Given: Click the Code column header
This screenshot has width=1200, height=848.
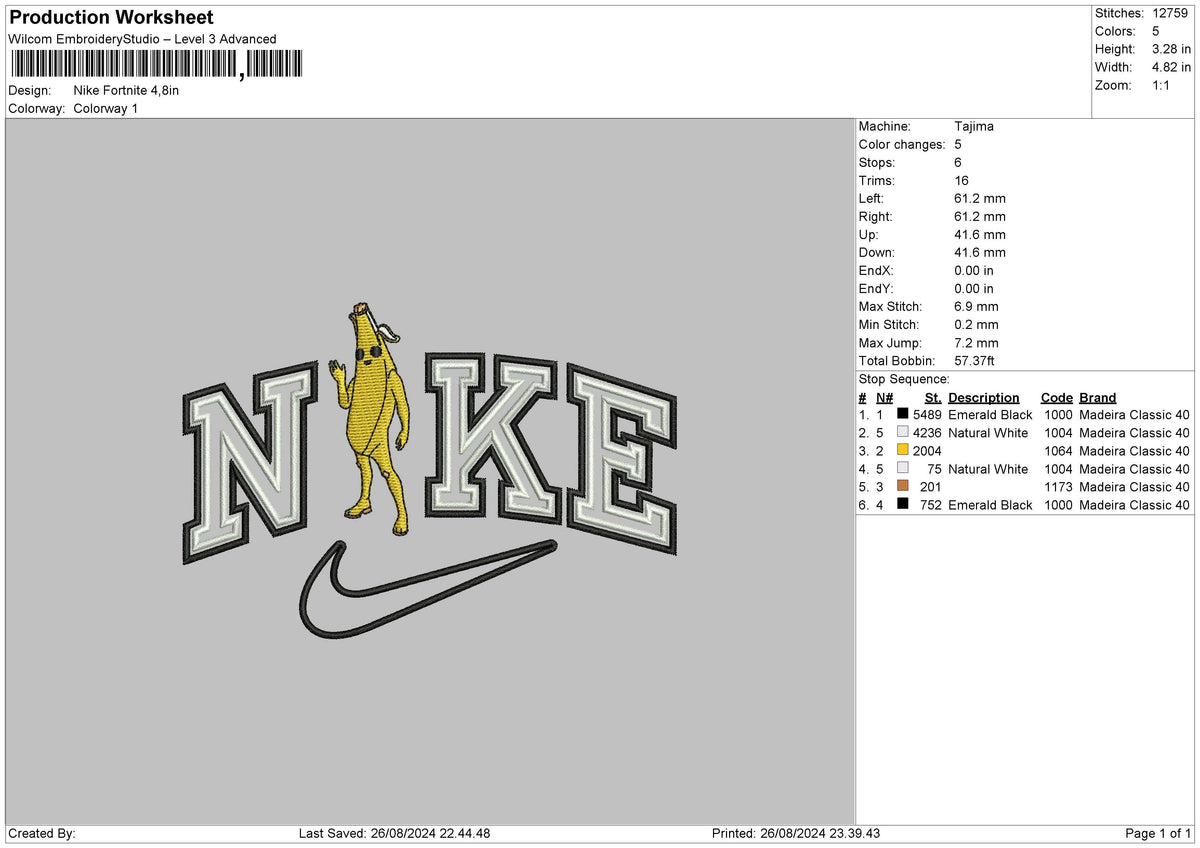Looking at the screenshot, I should click(1056, 397).
